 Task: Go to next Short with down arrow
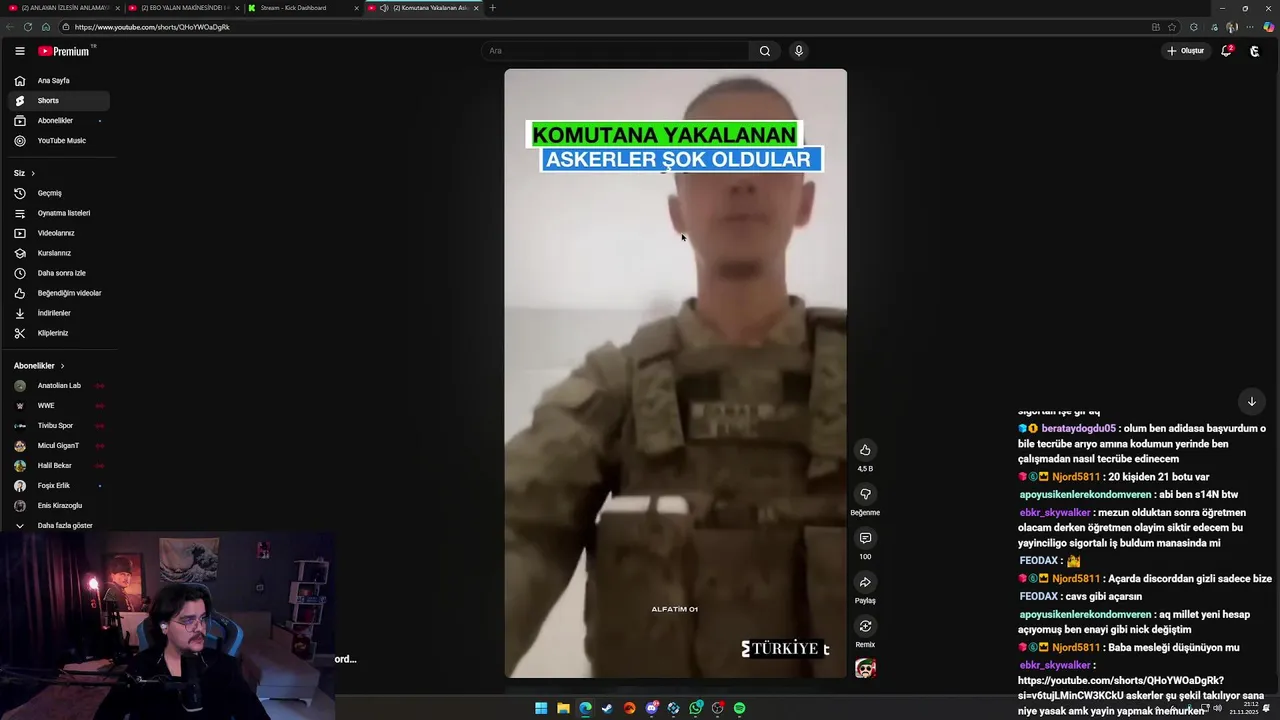coord(1251,401)
